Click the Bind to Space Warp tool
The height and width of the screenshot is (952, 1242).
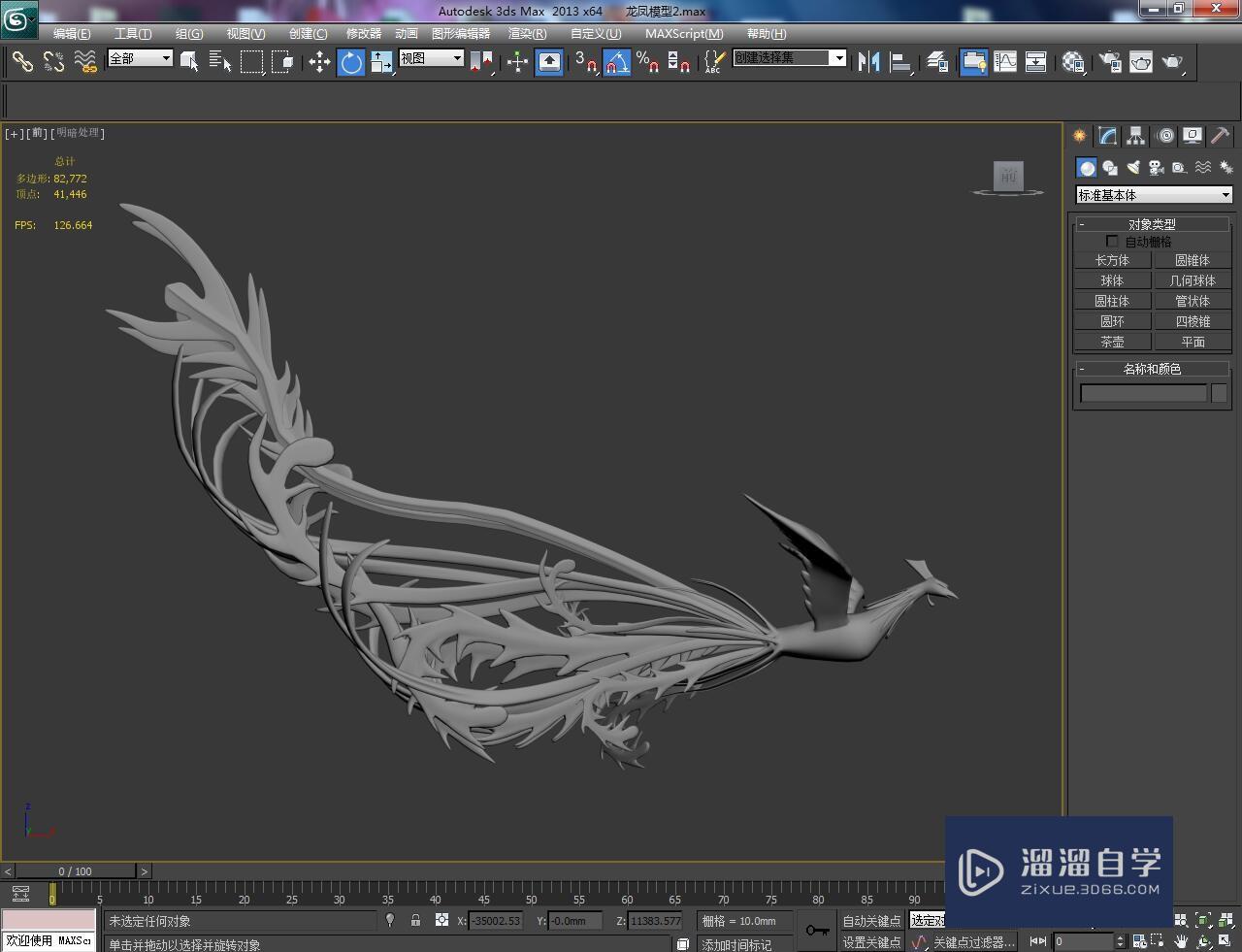(x=85, y=62)
